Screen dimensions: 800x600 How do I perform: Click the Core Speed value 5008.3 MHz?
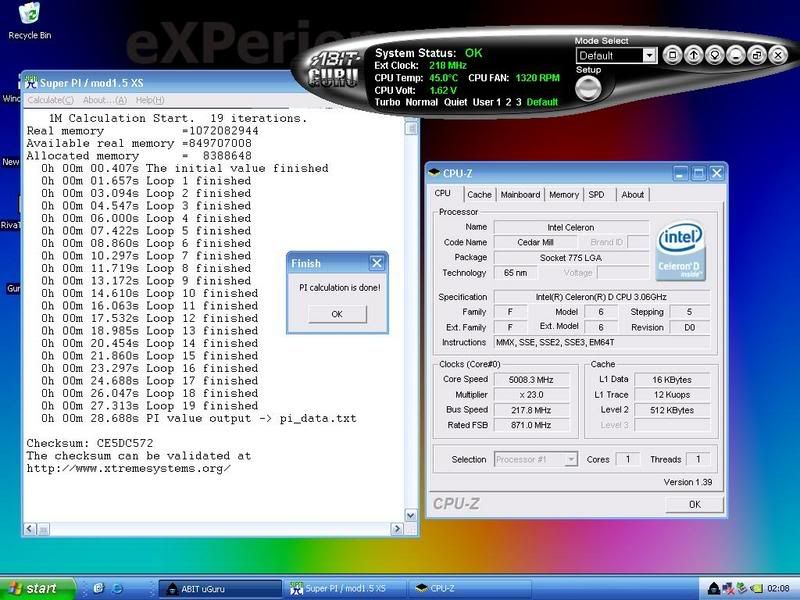[x=531, y=380]
